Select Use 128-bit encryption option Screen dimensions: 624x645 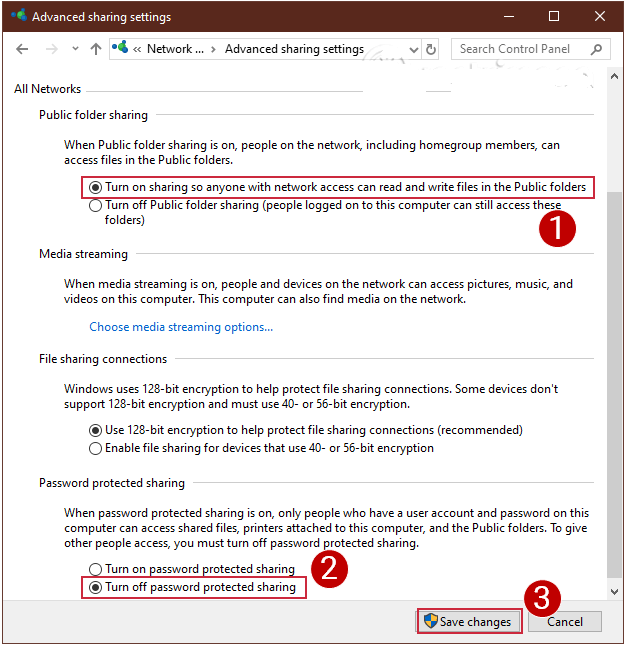click(x=306, y=430)
